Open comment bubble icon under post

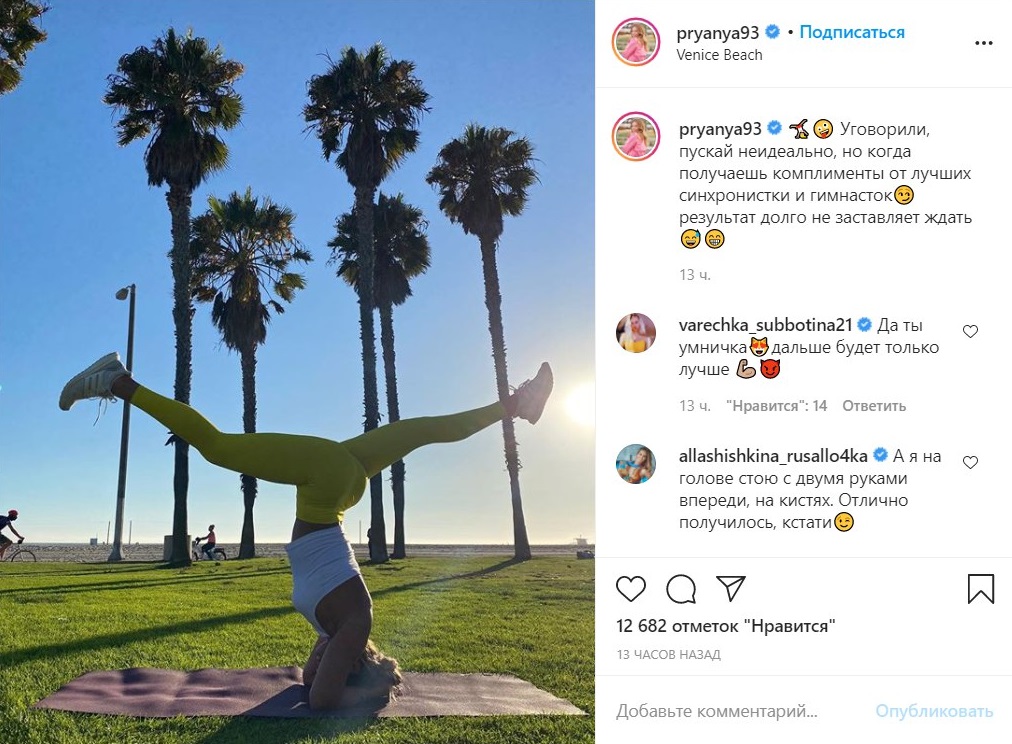click(x=681, y=588)
